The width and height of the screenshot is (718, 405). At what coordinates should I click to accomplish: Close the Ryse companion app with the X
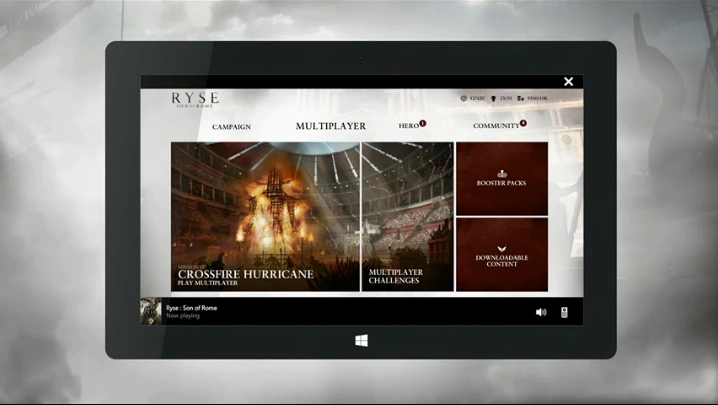(568, 82)
